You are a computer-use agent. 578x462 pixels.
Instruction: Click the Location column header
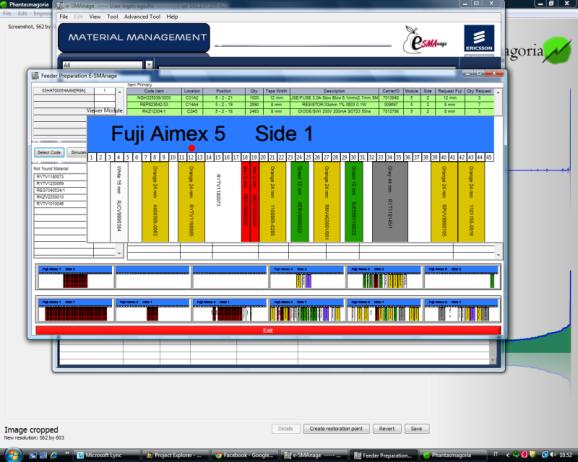[192, 91]
